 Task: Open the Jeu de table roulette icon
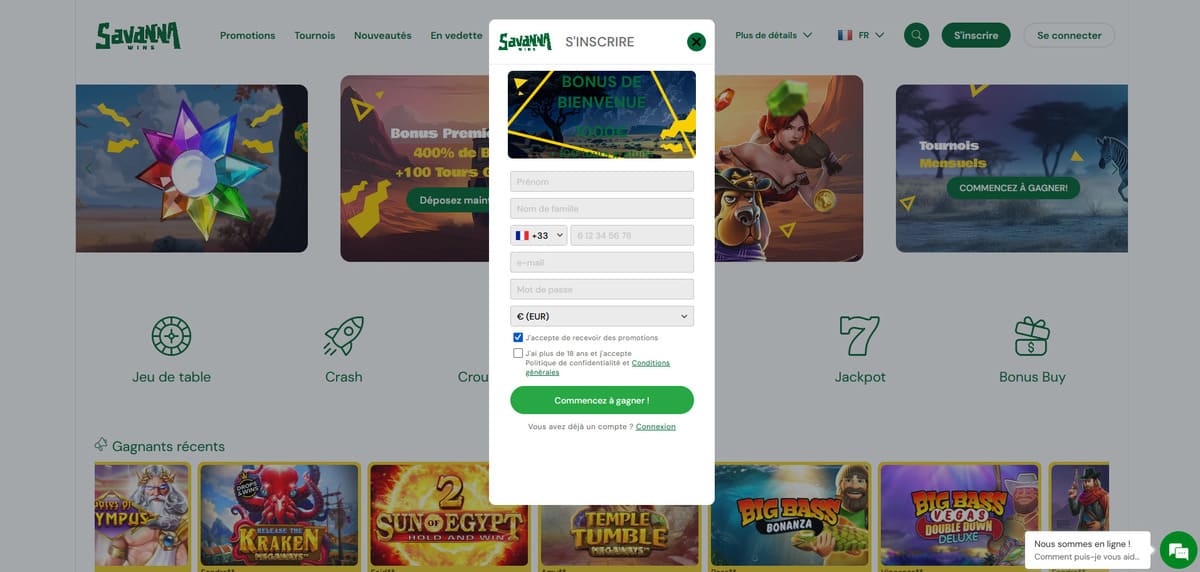[x=171, y=337]
